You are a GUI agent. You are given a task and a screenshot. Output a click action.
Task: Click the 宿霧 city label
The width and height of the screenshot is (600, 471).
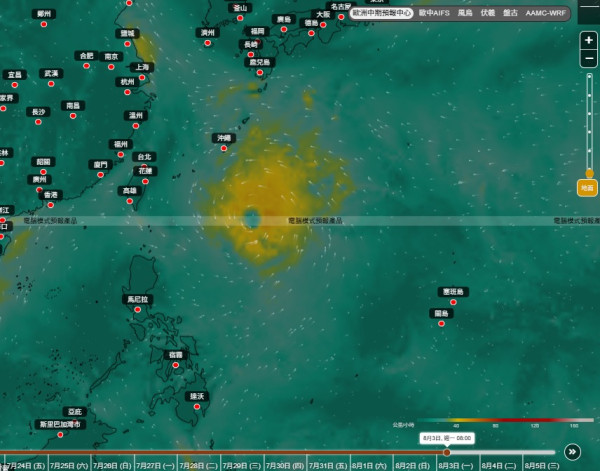coord(176,355)
